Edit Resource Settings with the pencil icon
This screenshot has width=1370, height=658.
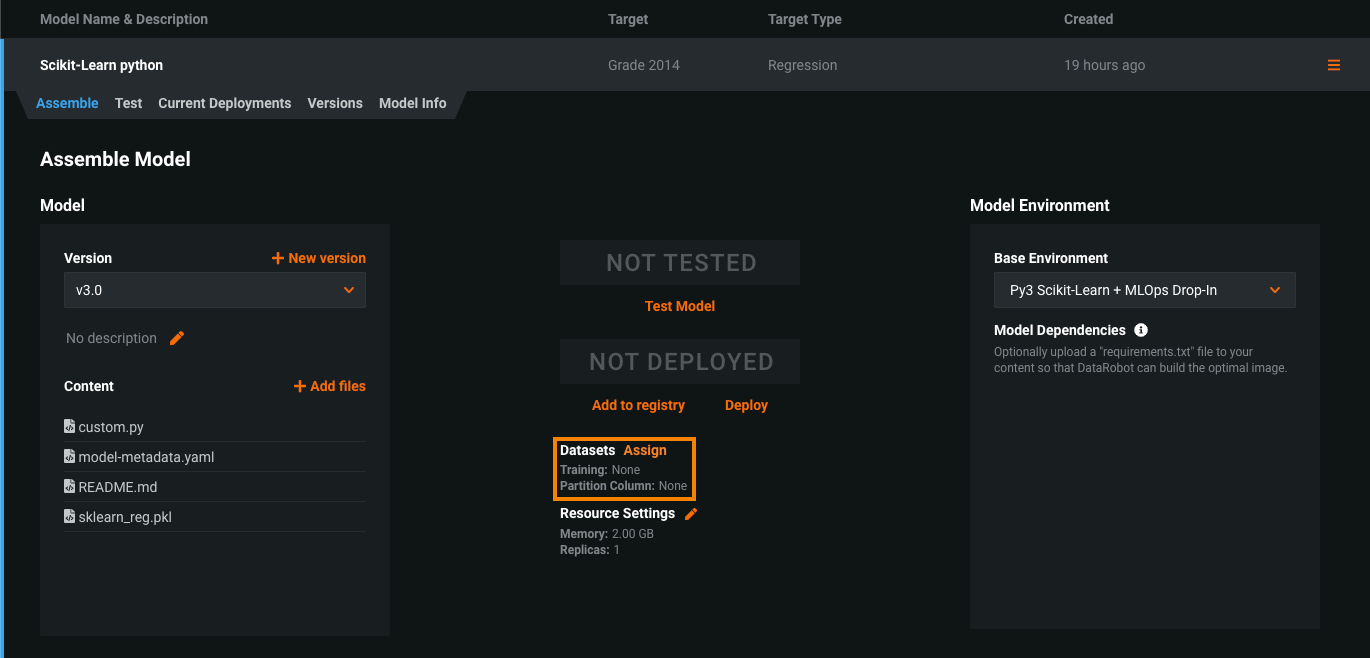coord(691,513)
